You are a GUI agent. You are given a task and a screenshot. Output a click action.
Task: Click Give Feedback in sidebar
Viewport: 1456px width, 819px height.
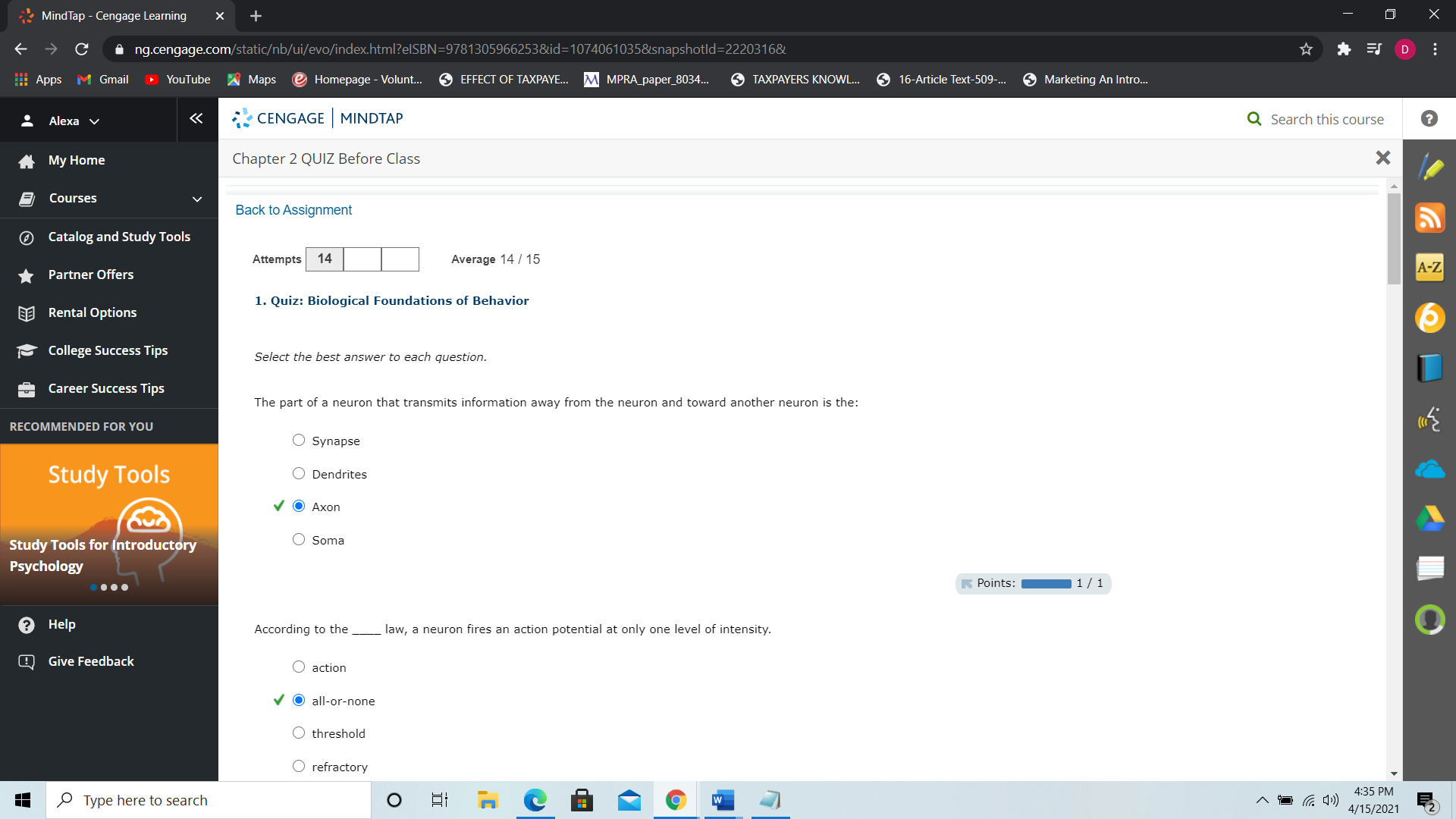click(91, 661)
